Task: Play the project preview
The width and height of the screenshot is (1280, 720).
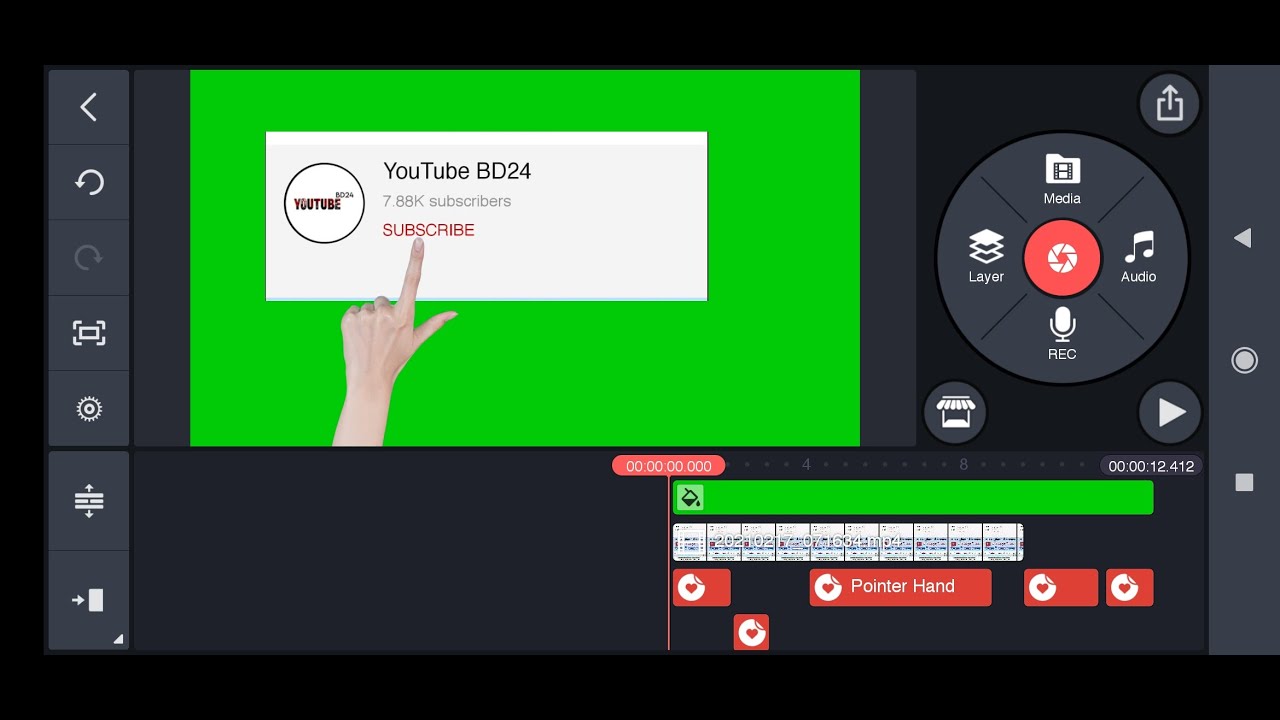Action: click(x=1170, y=412)
